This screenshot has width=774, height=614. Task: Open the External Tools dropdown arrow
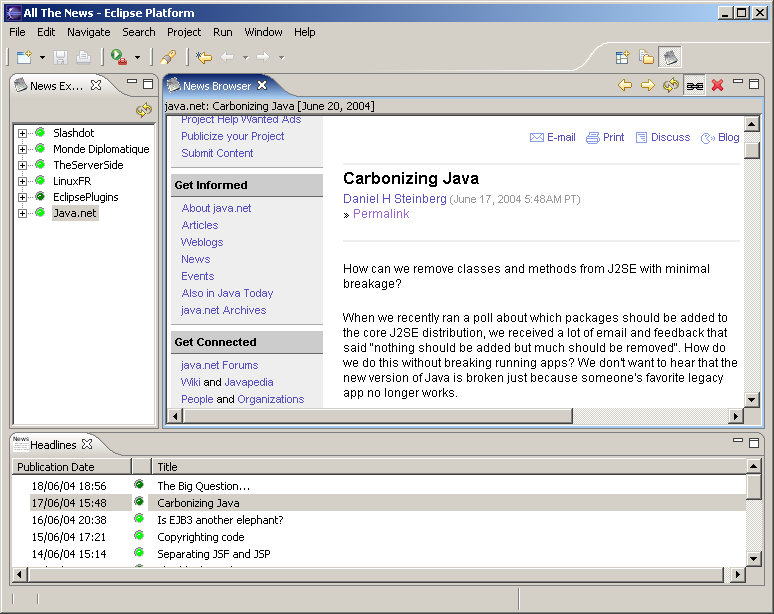(x=137, y=58)
